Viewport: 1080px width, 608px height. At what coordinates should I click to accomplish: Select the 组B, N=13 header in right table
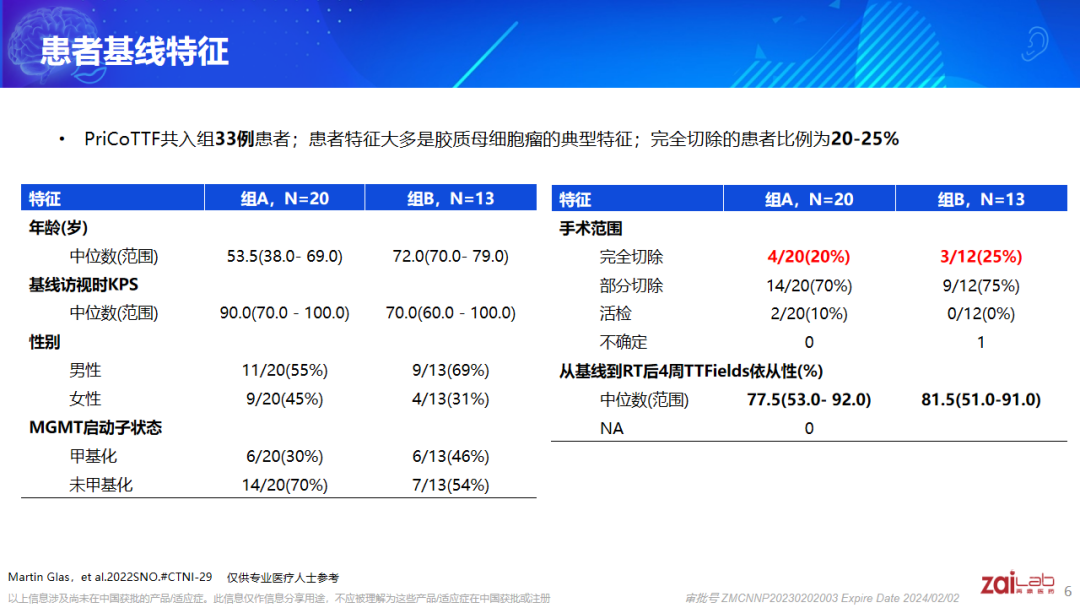click(x=981, y=197)
